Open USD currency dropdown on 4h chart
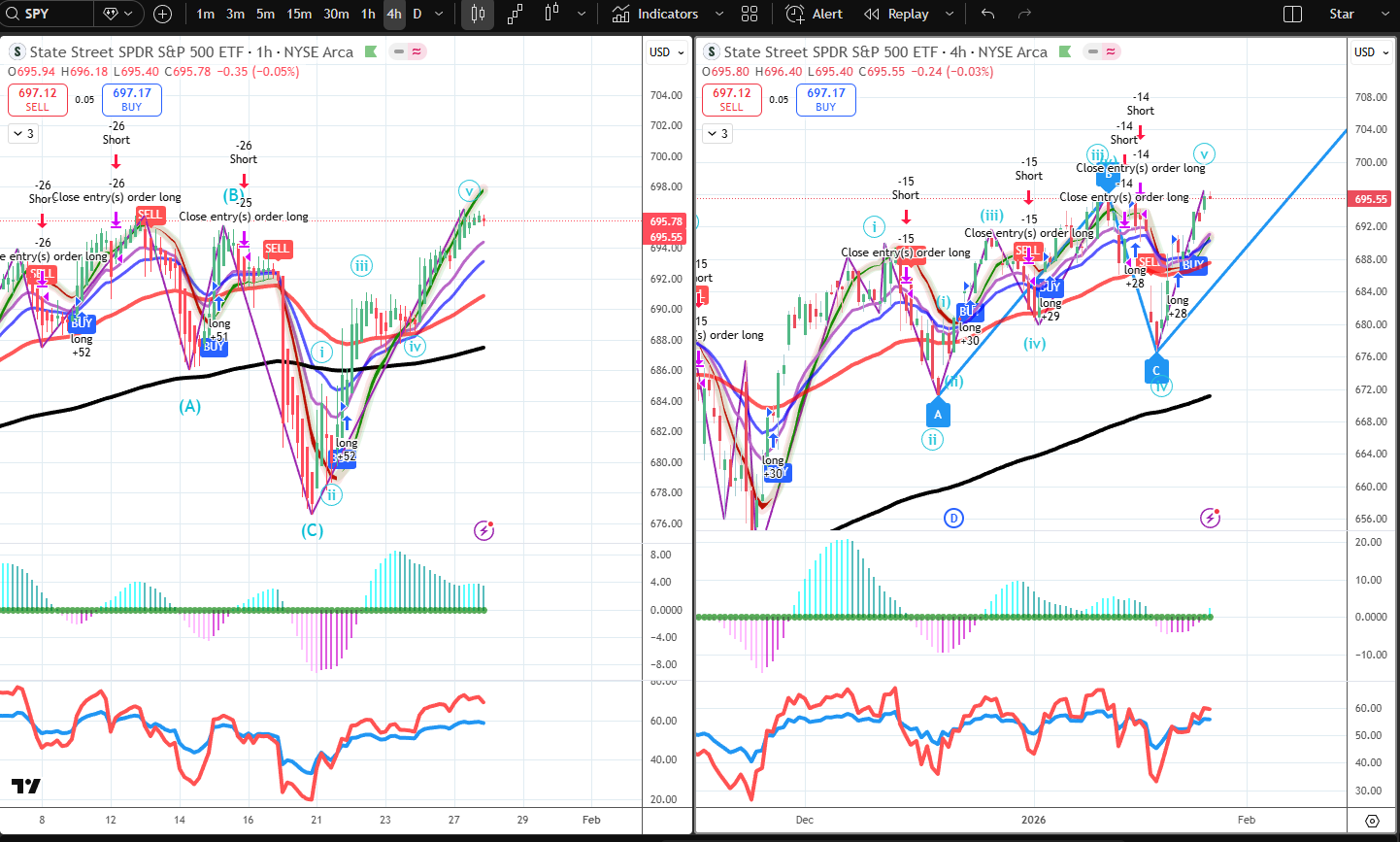This screenshot has width=1400, height=842. tap(1372, 52)
